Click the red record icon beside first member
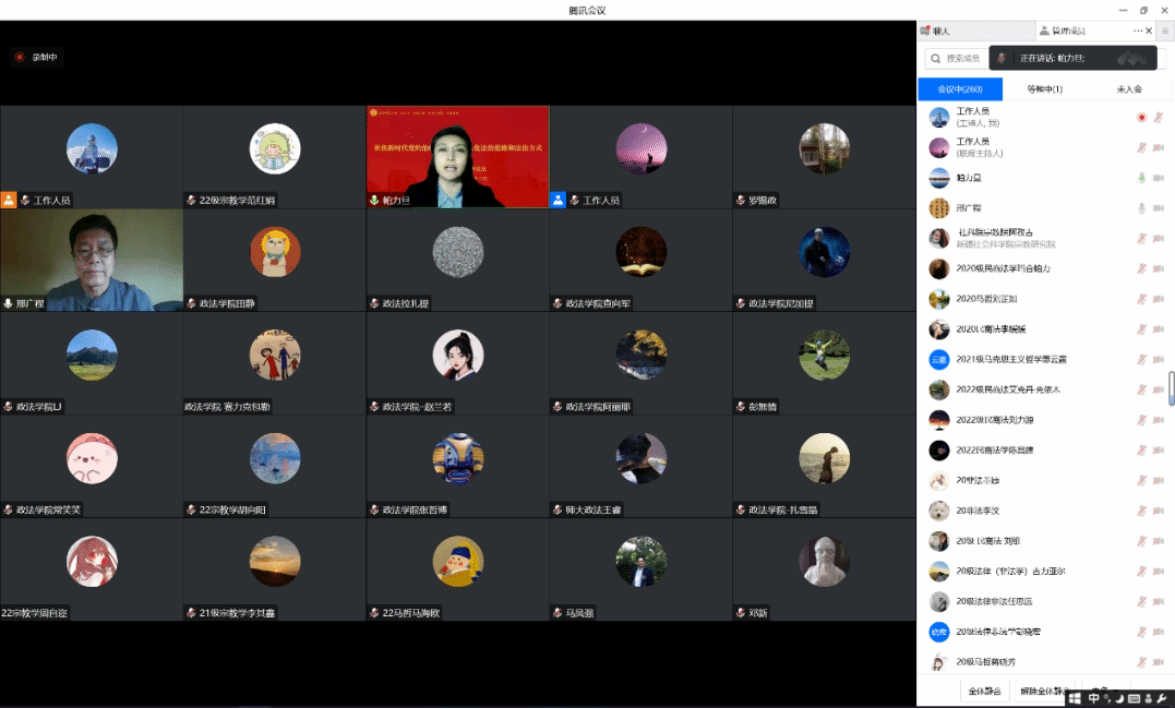The image size is (1175, 709). click(1141, 117)
